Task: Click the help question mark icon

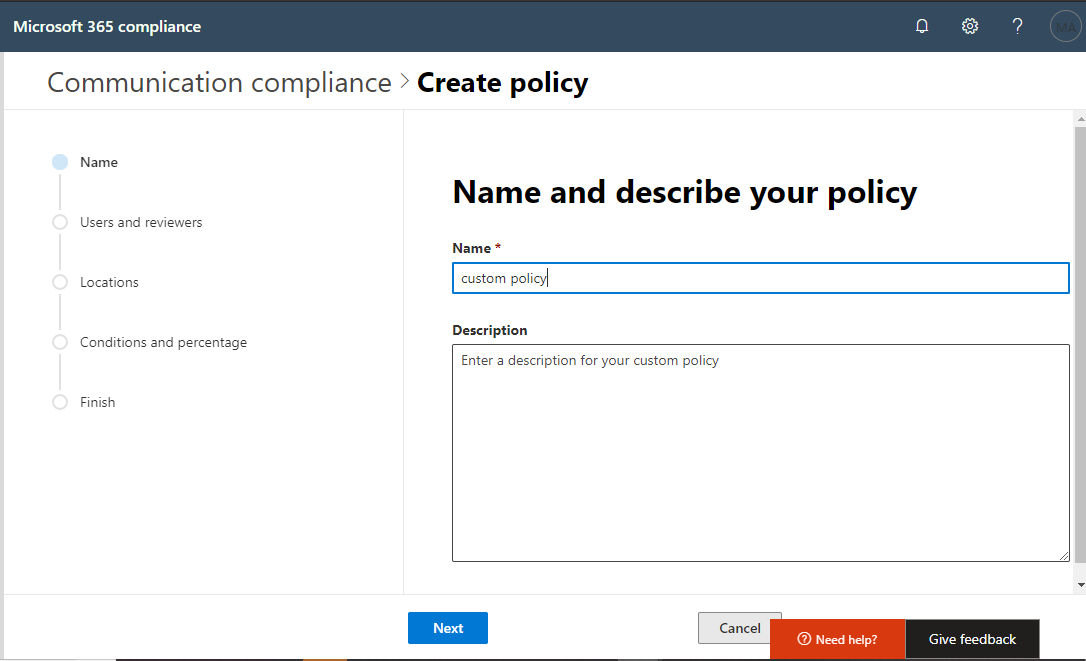Action: [1017, 27]
